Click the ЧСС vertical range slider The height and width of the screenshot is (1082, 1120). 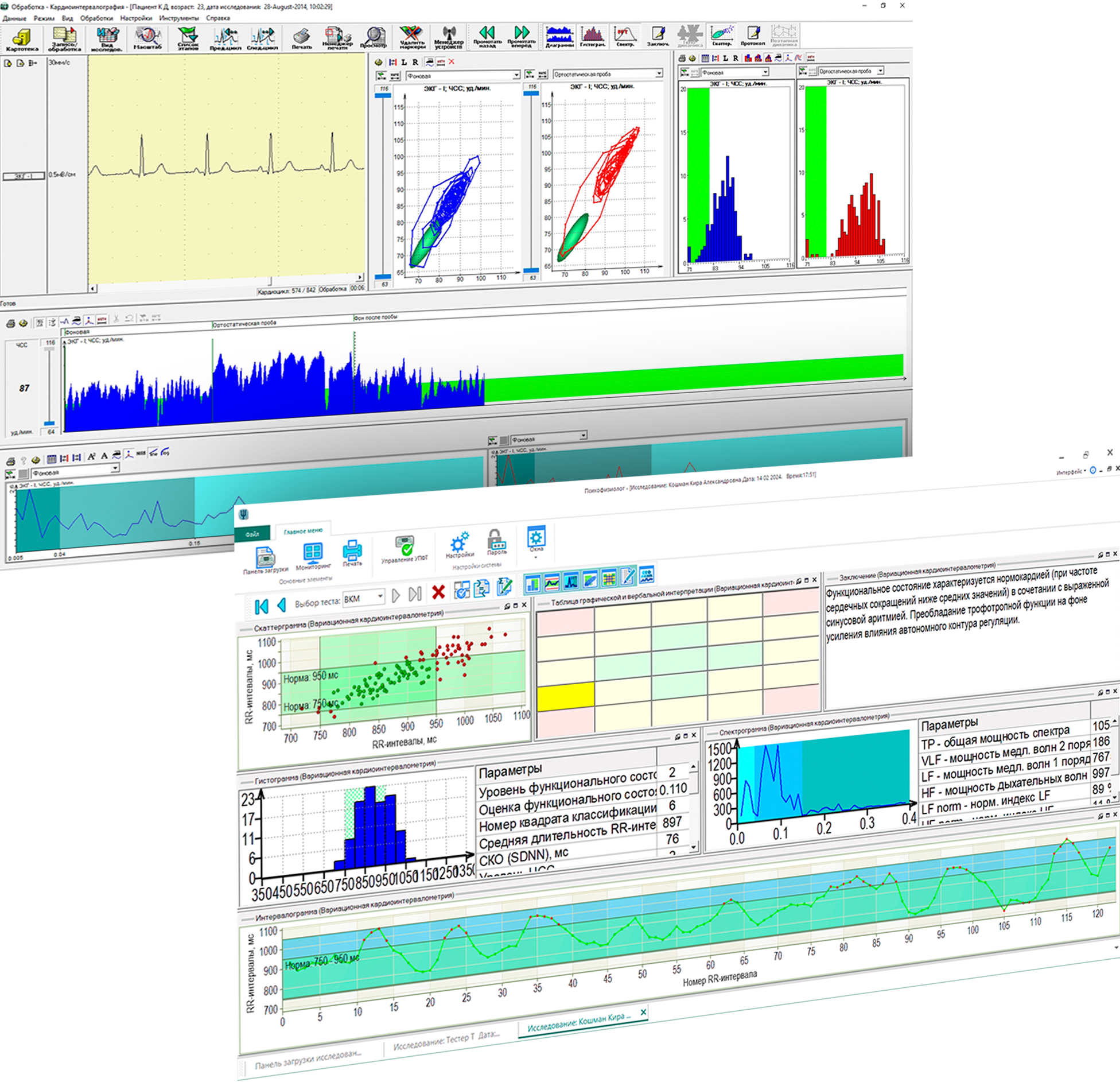(x=50, y=386)
